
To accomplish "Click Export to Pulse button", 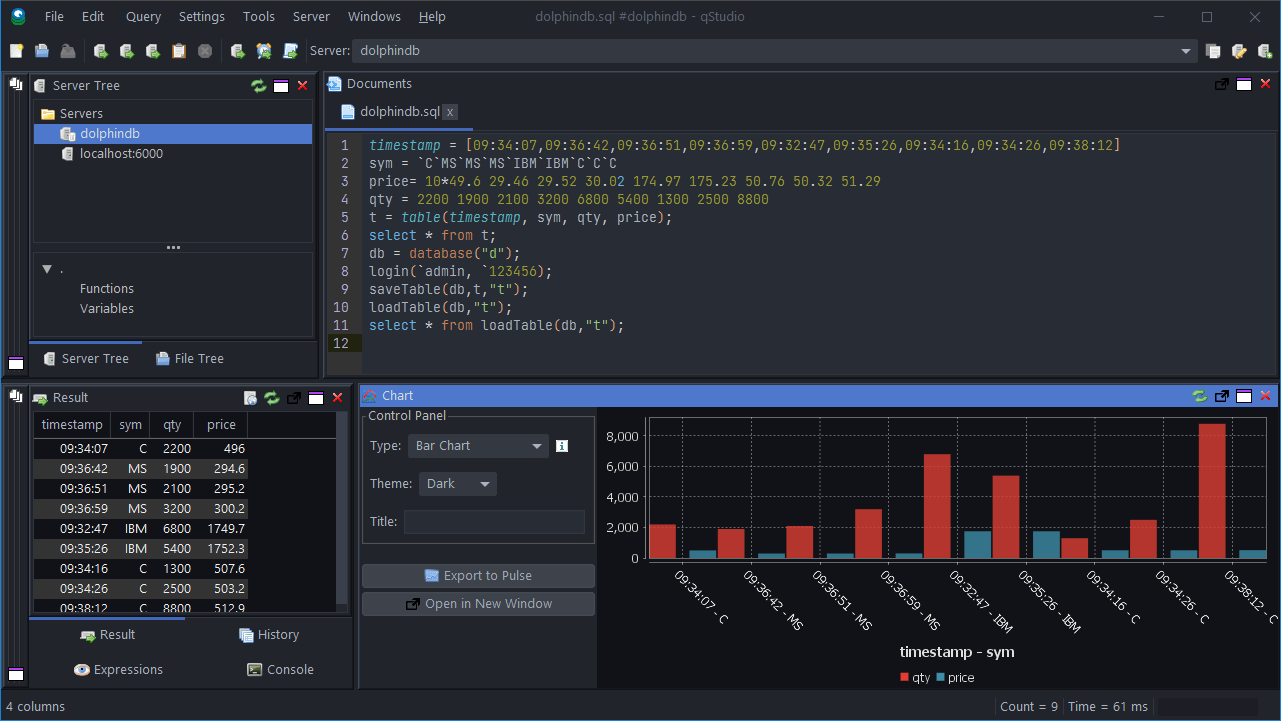I will (478, 576).
